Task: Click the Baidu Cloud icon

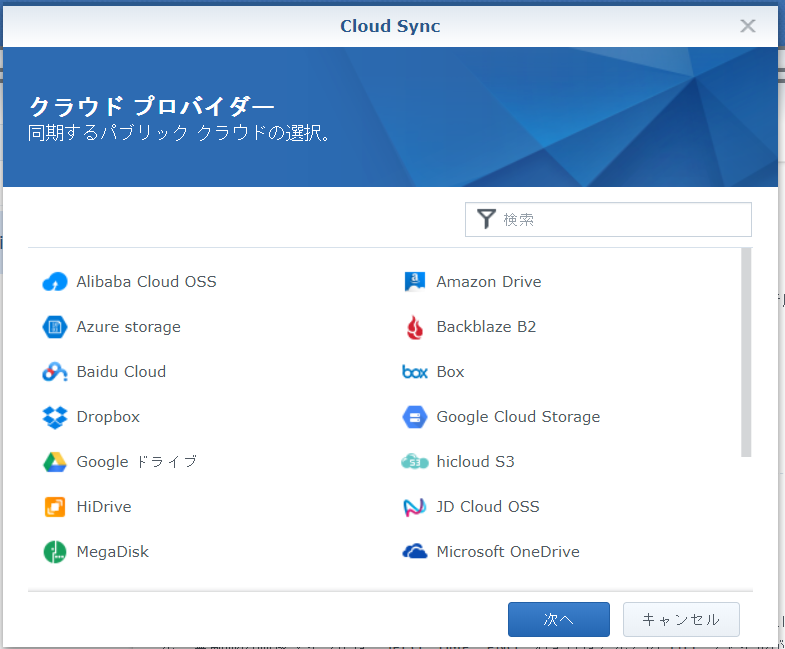Action: click(55, 372)
